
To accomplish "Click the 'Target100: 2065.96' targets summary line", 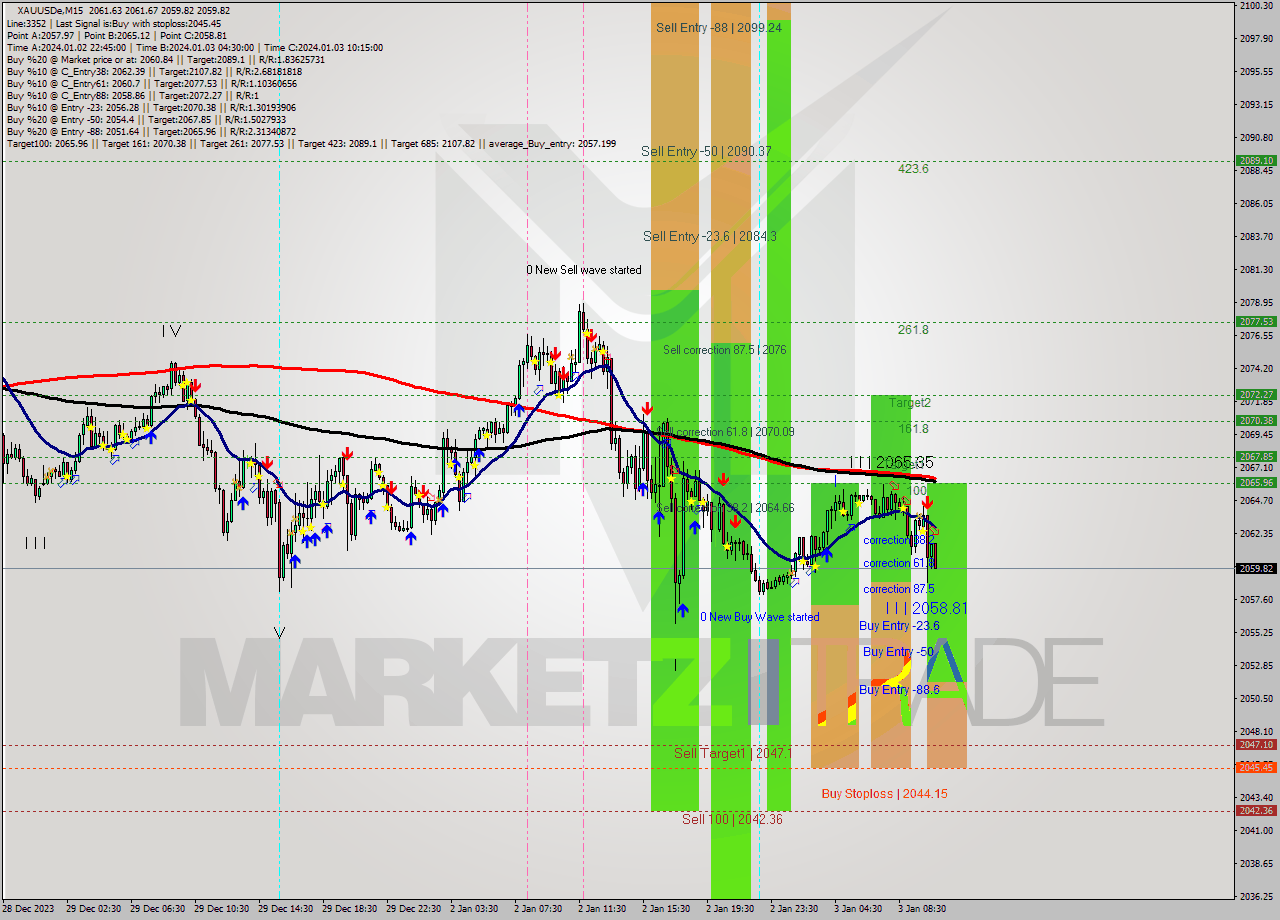I will [311, 144].
